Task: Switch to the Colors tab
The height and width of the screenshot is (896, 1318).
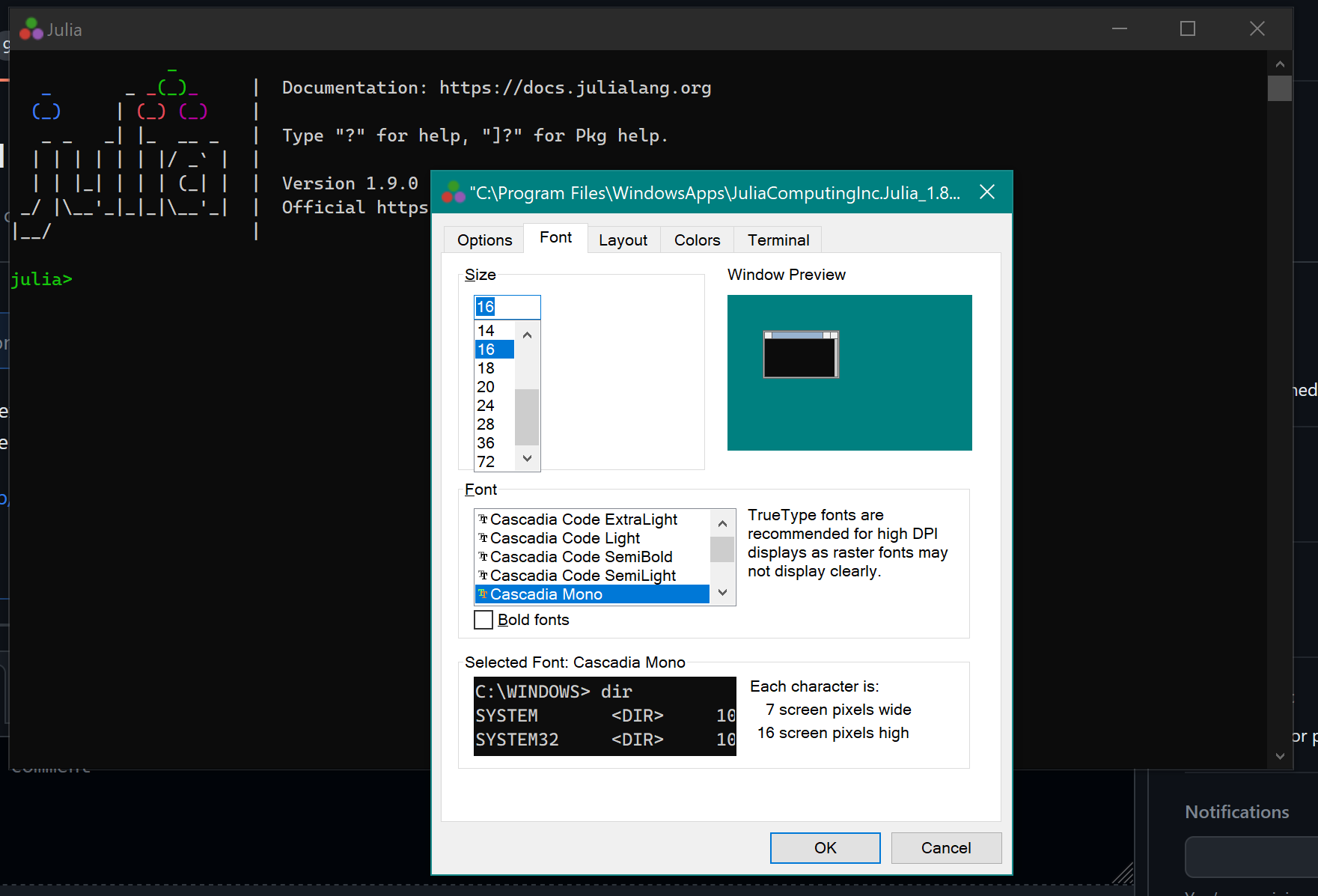Action: coord(696,240)
